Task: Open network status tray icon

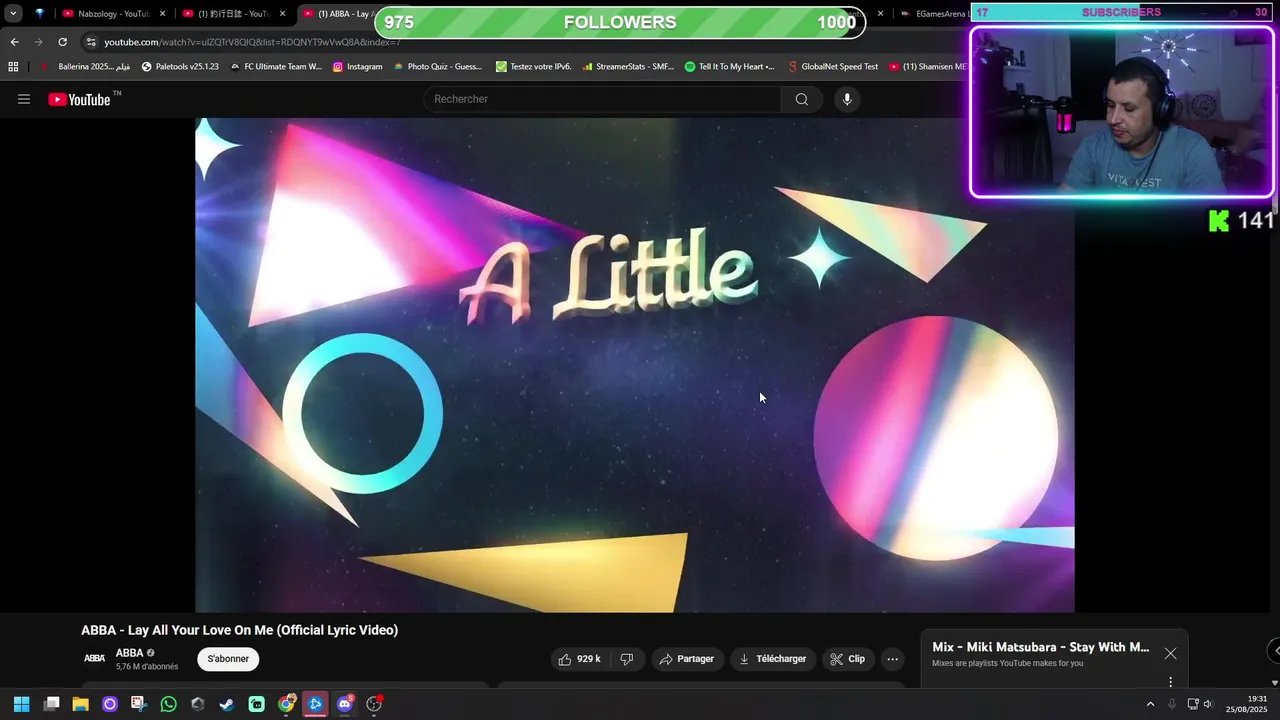Action: tap(1193, 704)
